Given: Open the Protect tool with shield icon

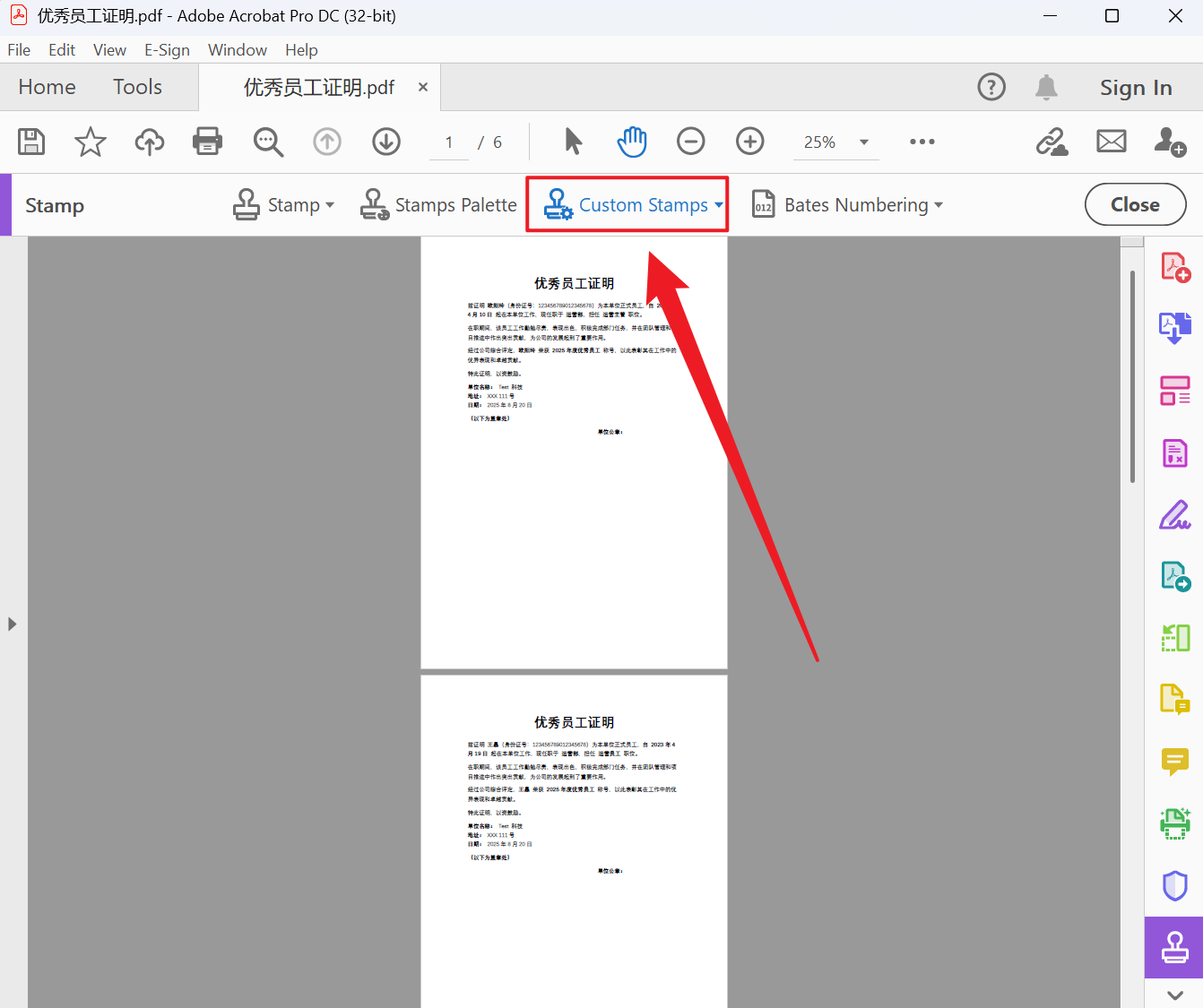Looking at the screenshot, I should click(1175, 886).
